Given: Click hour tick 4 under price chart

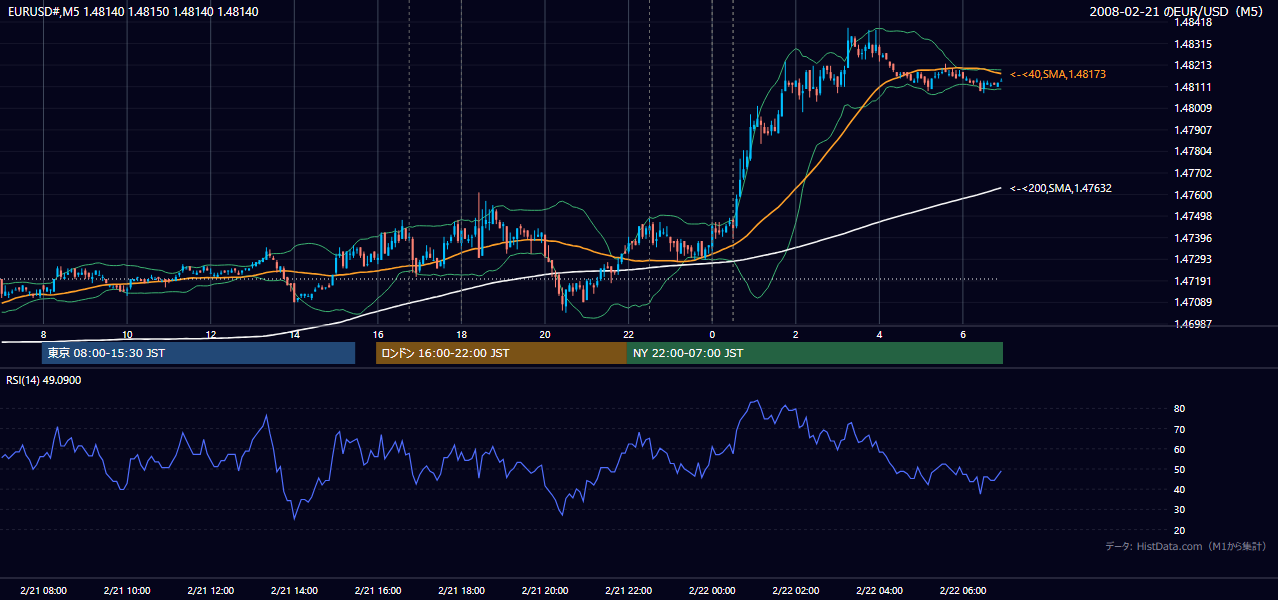Looking at the screenshot, I should pyautogui.click(x=879, y=334).
